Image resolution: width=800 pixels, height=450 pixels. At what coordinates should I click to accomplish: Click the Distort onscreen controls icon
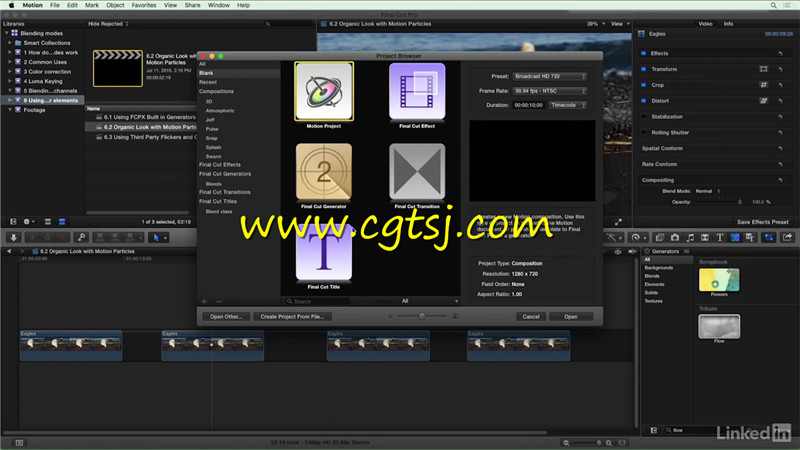[763, 101]
